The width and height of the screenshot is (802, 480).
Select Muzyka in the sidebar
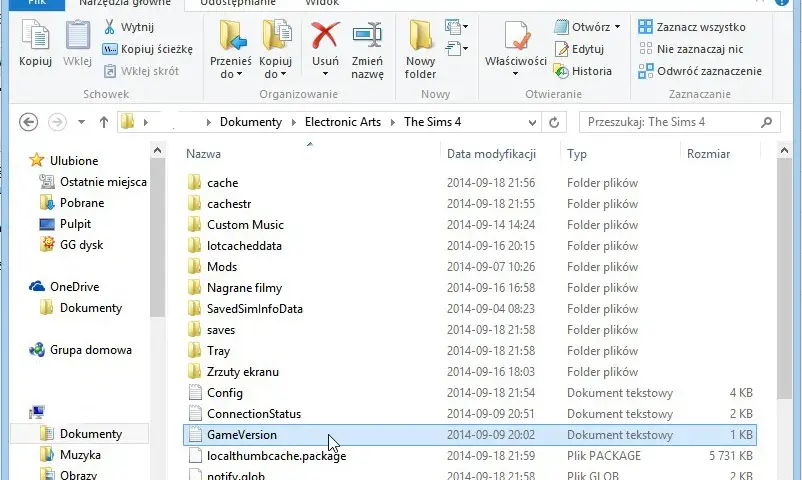[71, 454]
